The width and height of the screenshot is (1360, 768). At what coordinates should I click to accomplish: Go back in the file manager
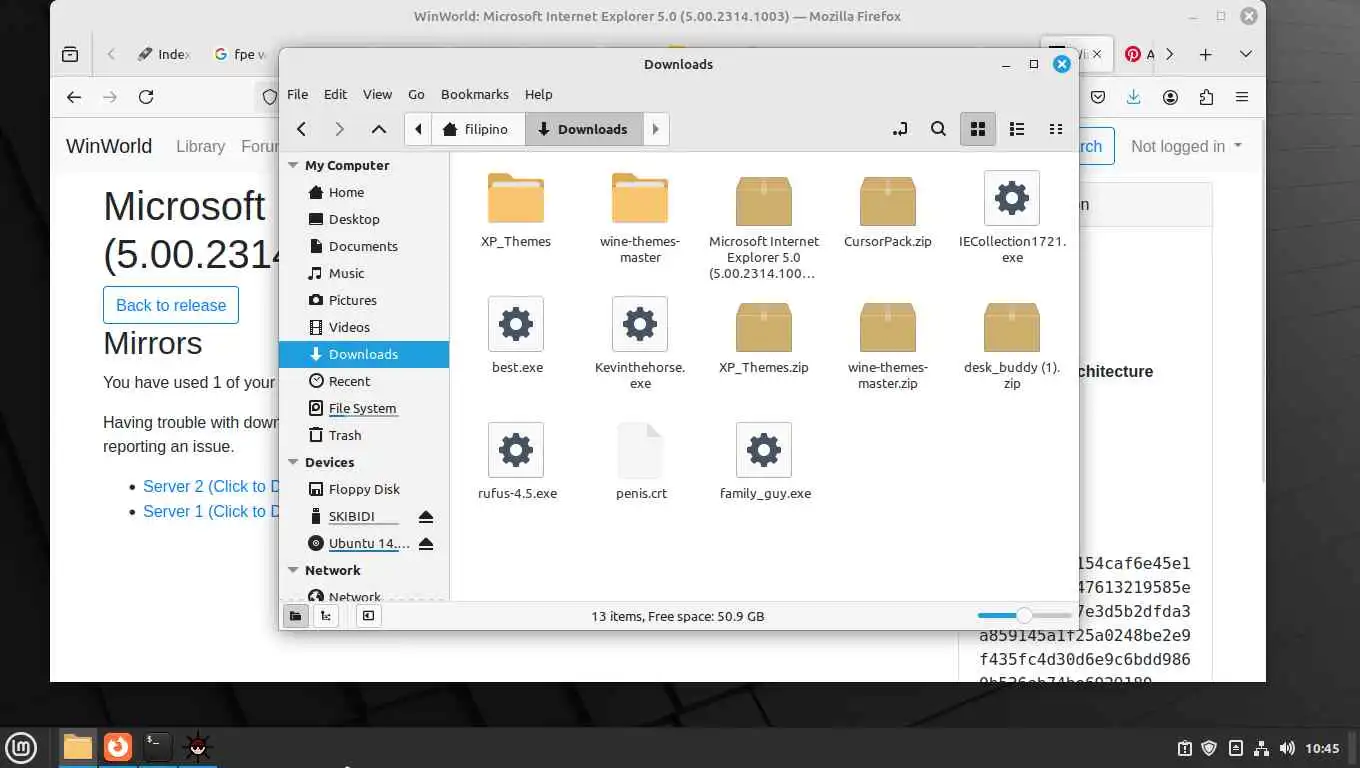(301, 129)
